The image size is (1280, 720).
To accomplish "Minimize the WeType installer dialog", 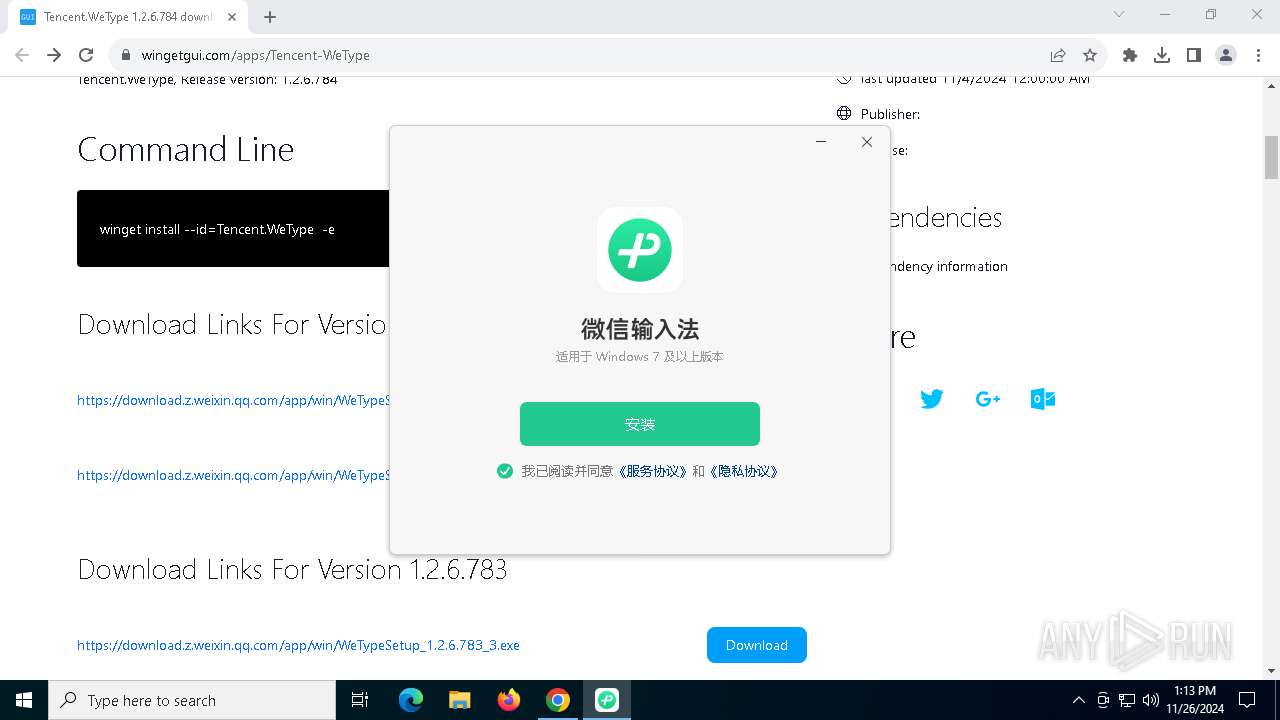I will 821,142.
